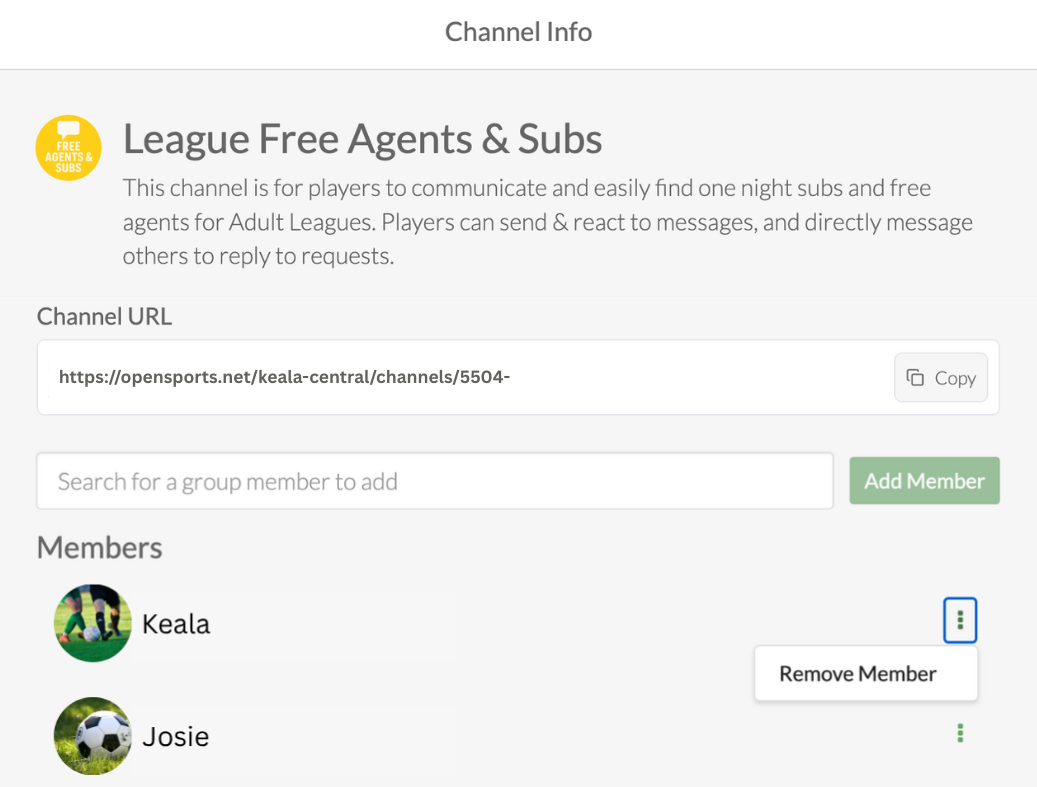Click the Members section heading
The width and height of the screenshot is (1037, 787).
[100, 548]
